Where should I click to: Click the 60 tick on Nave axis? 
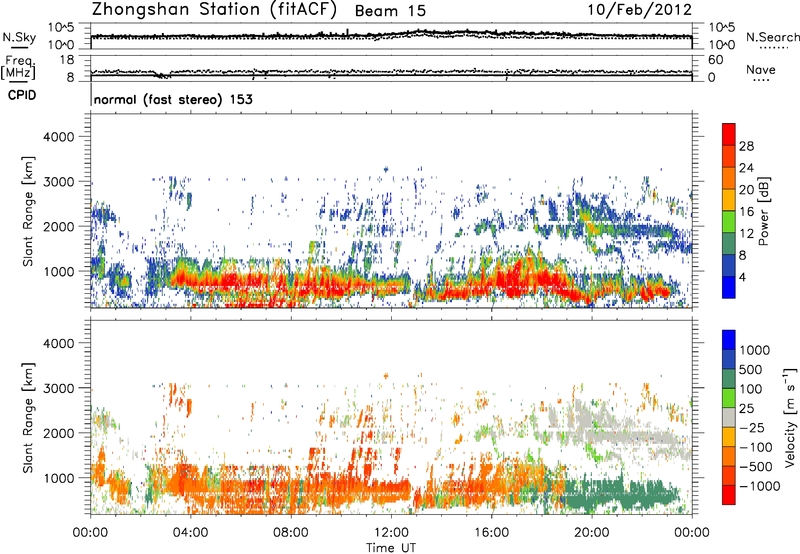click(715, 60)
